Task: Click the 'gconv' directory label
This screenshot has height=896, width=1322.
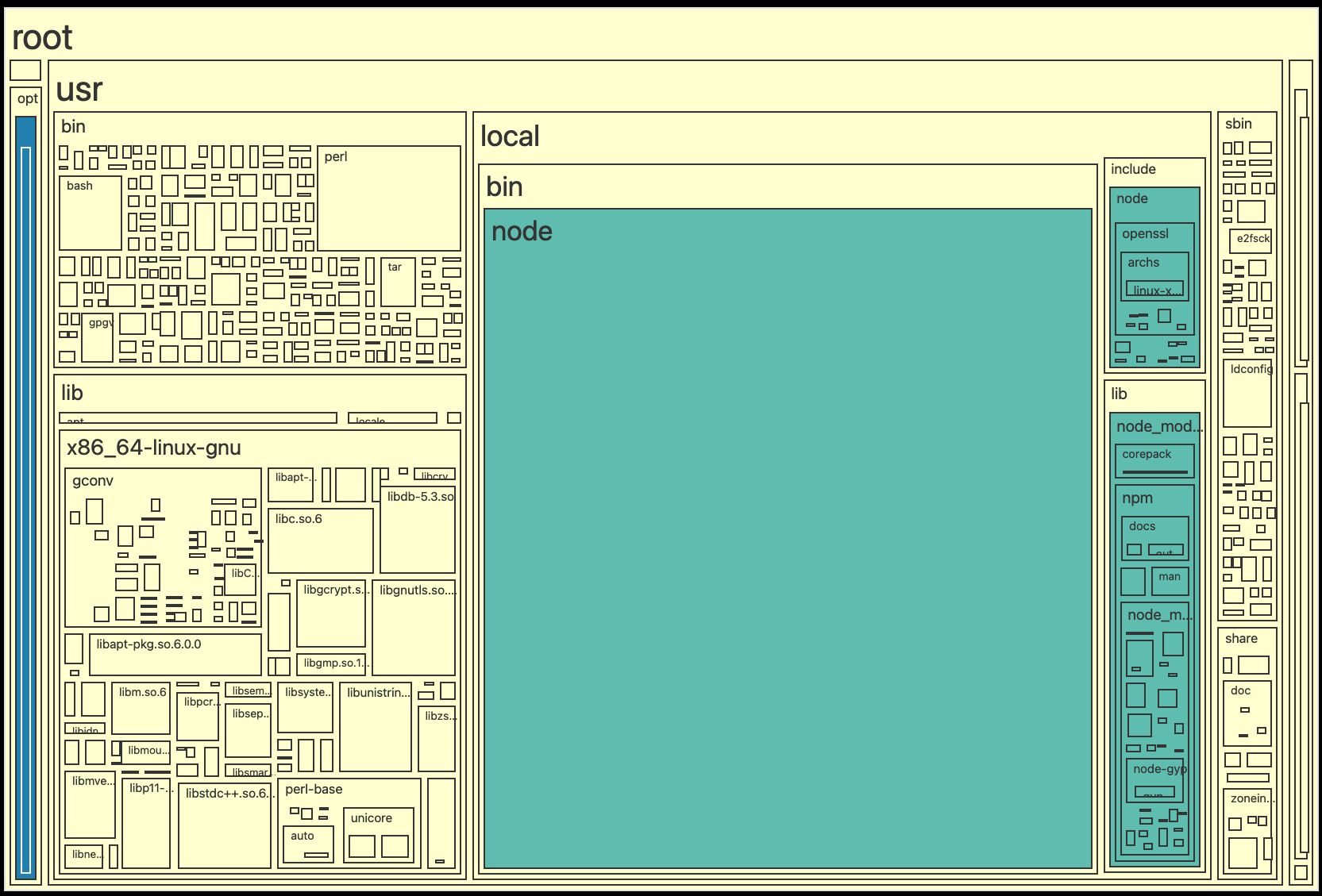Action: pos(93,481)
